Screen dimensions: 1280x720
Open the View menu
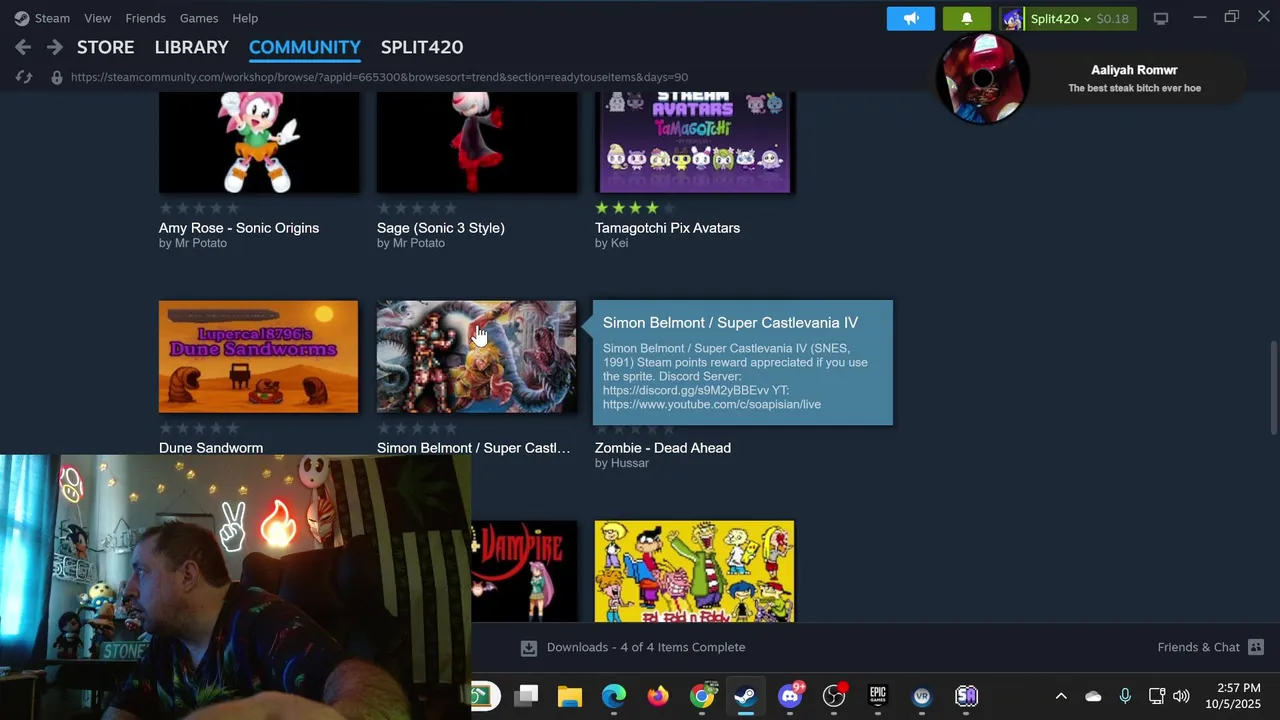(98, 18)
